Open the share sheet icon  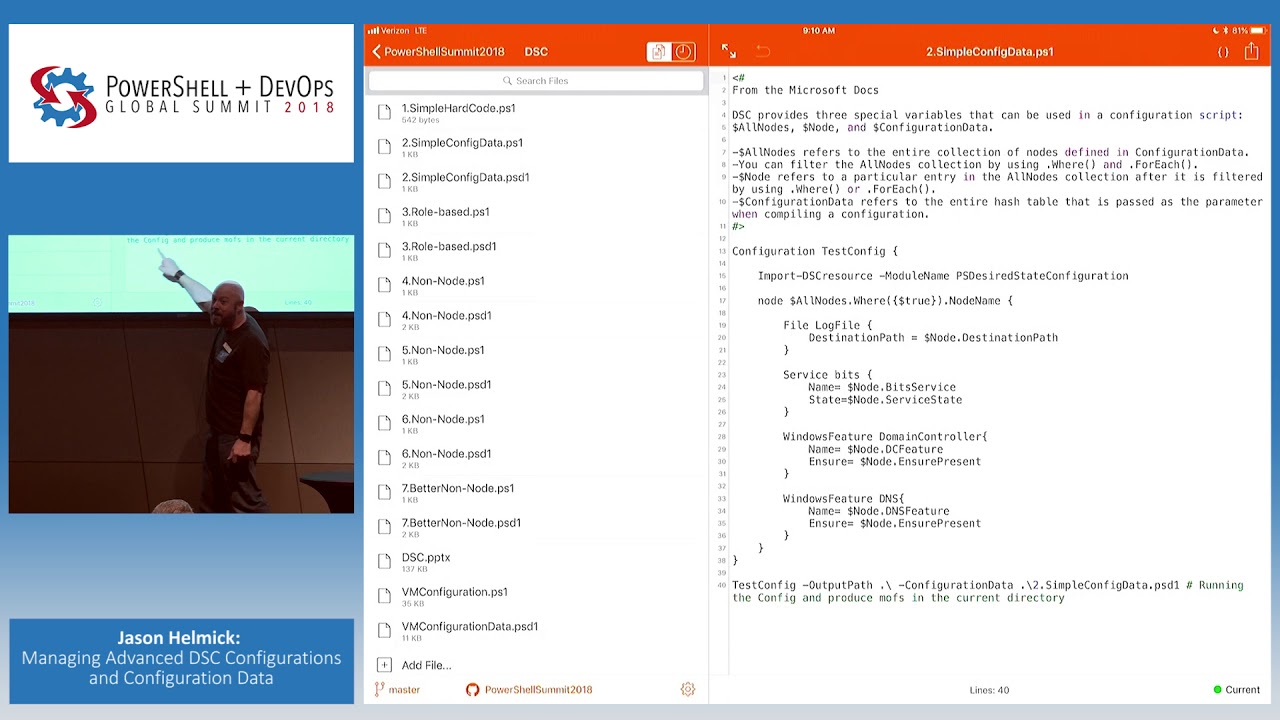tap(1252, 51)
